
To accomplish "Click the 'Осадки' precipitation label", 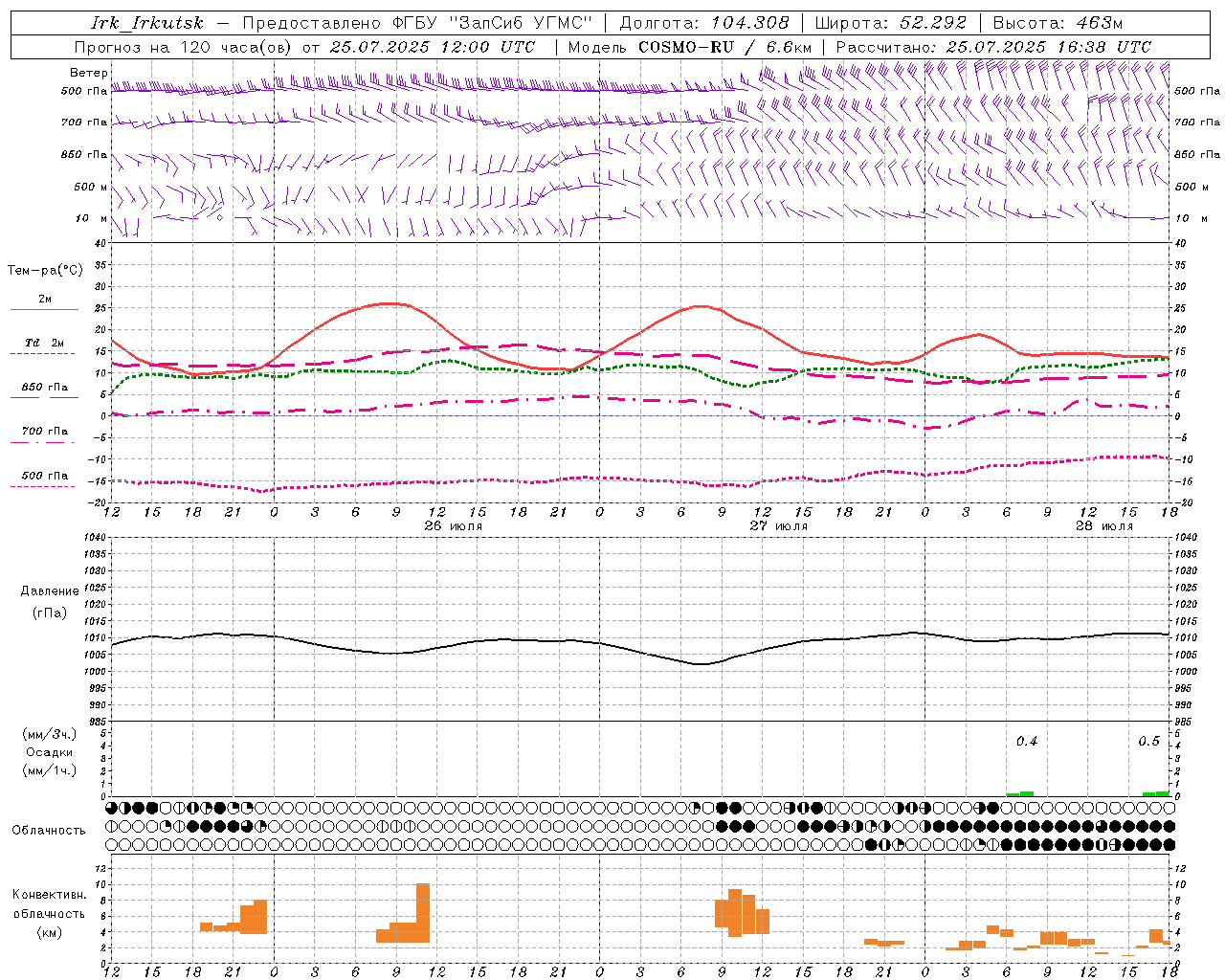I will click(50, 752).
